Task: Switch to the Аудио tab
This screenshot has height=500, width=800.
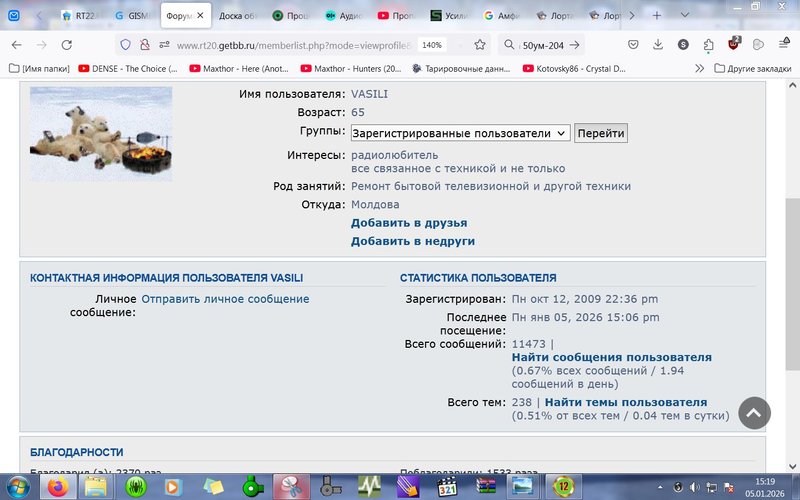Action: pyautogui.click(x=343, y=16)
